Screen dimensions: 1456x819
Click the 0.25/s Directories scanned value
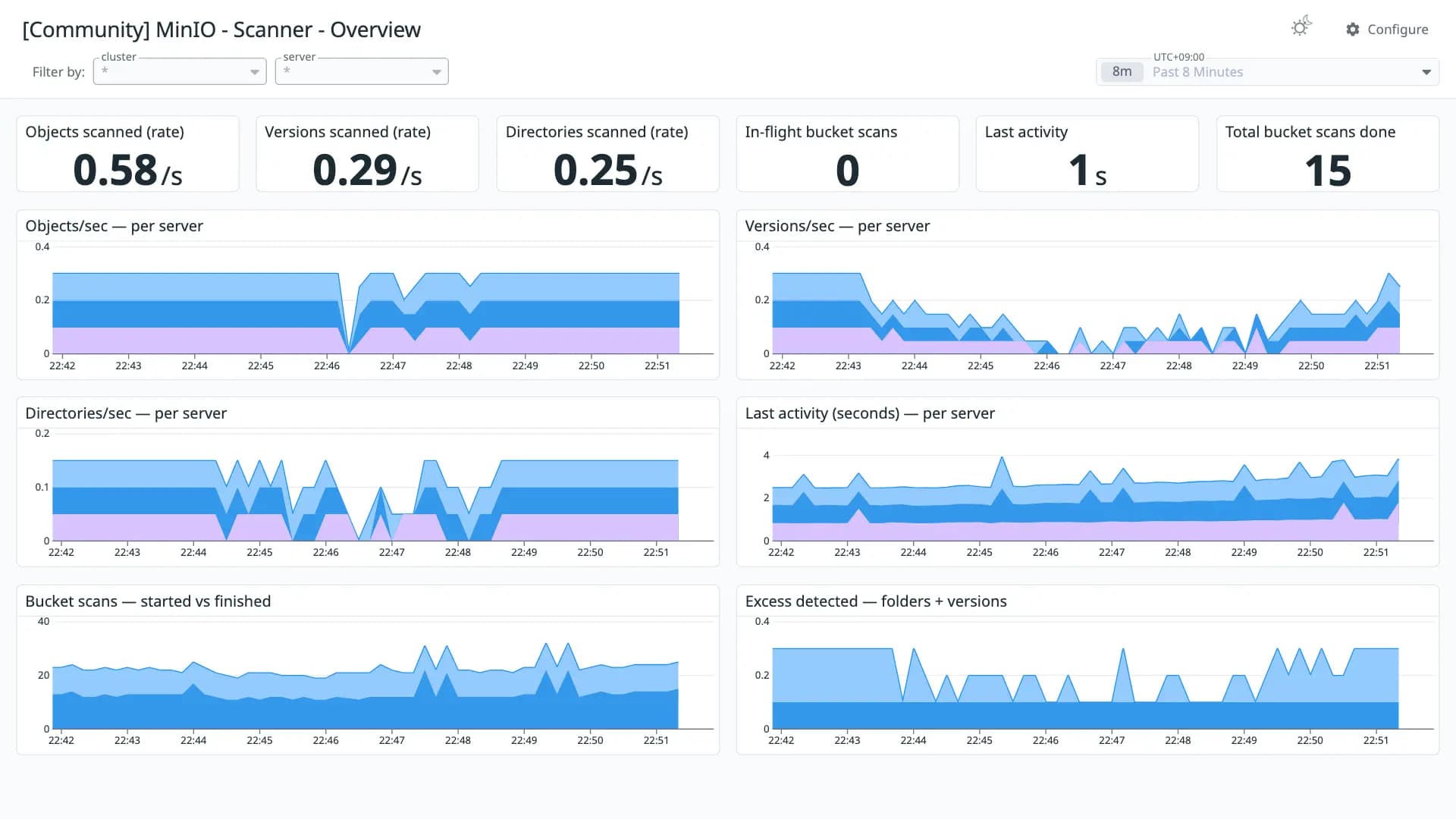tap(608, 170)
